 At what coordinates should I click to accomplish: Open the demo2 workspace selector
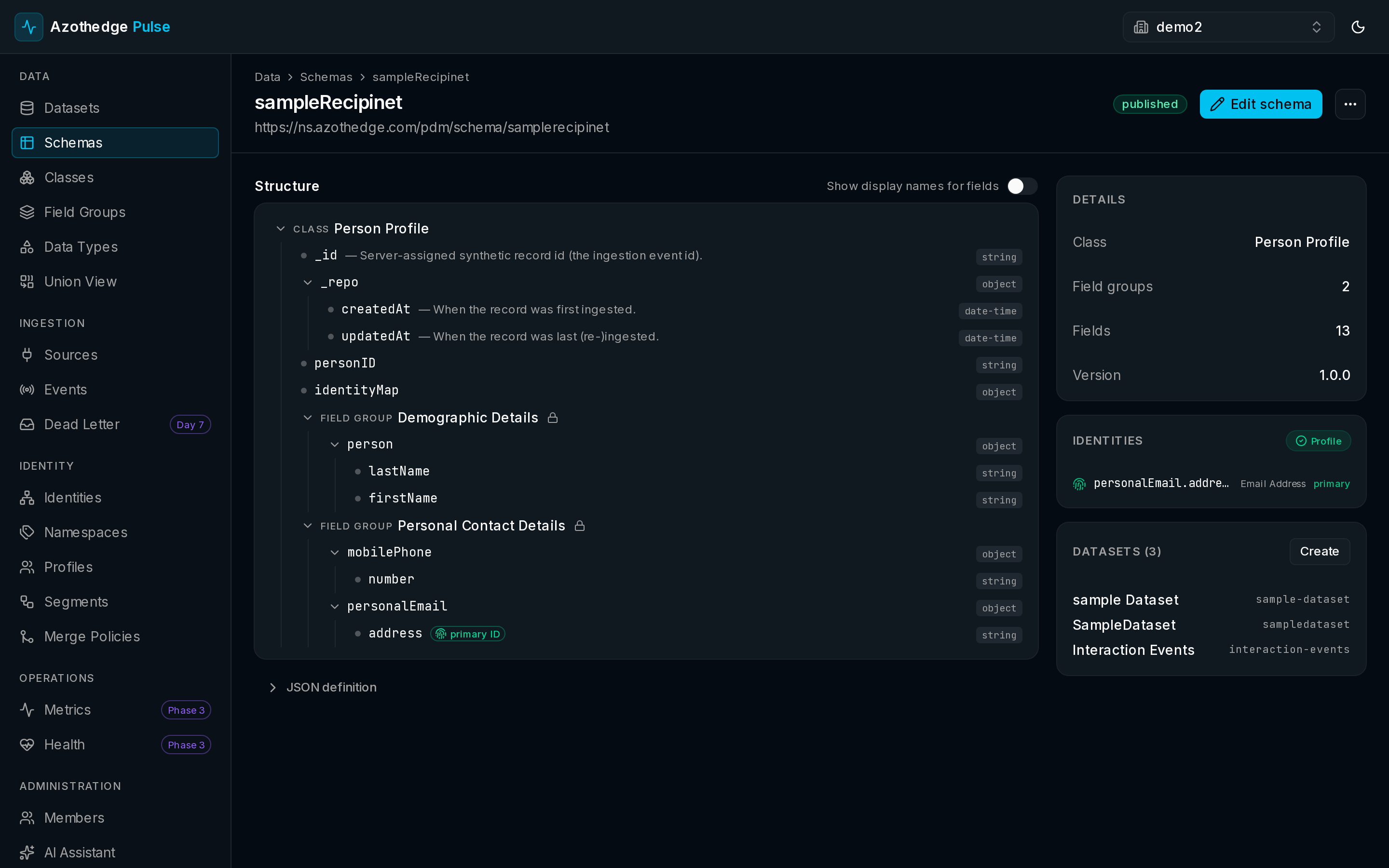1228,27
